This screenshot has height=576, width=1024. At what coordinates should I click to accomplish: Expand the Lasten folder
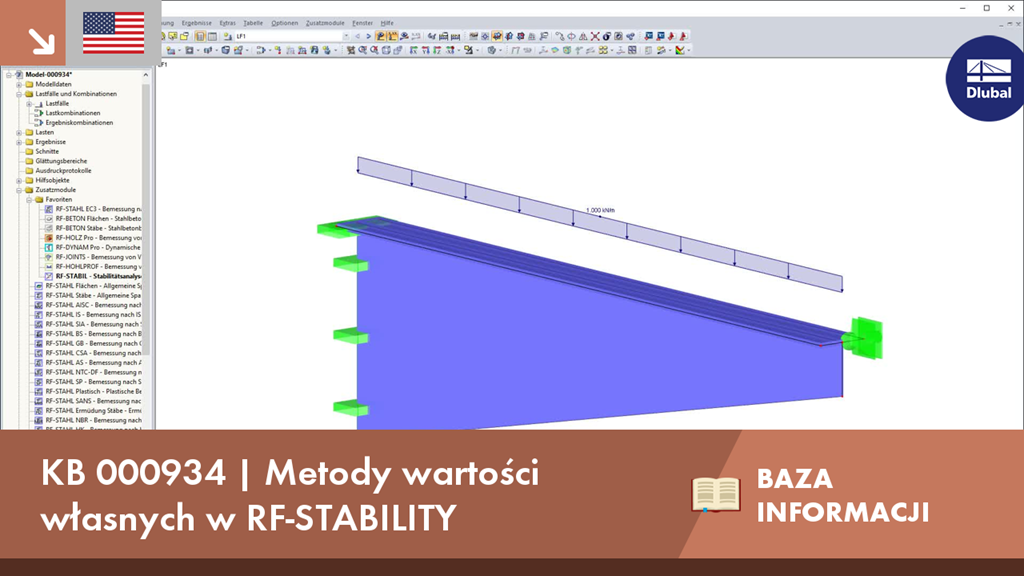tap(19, 133)
